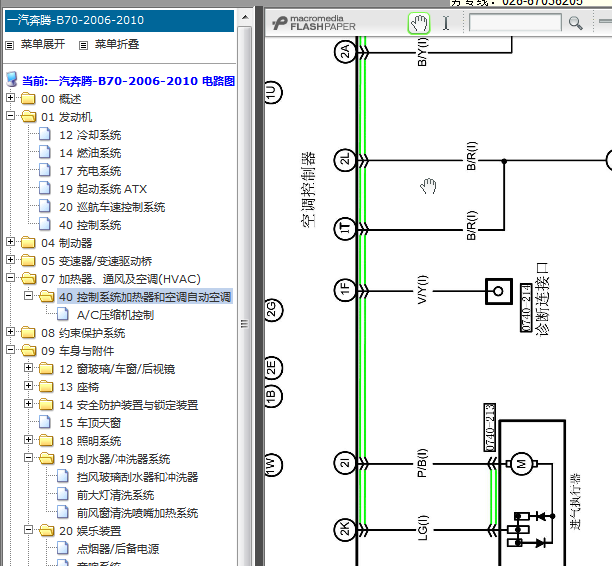Expand the 04 制动器 folder

[11, 242]
